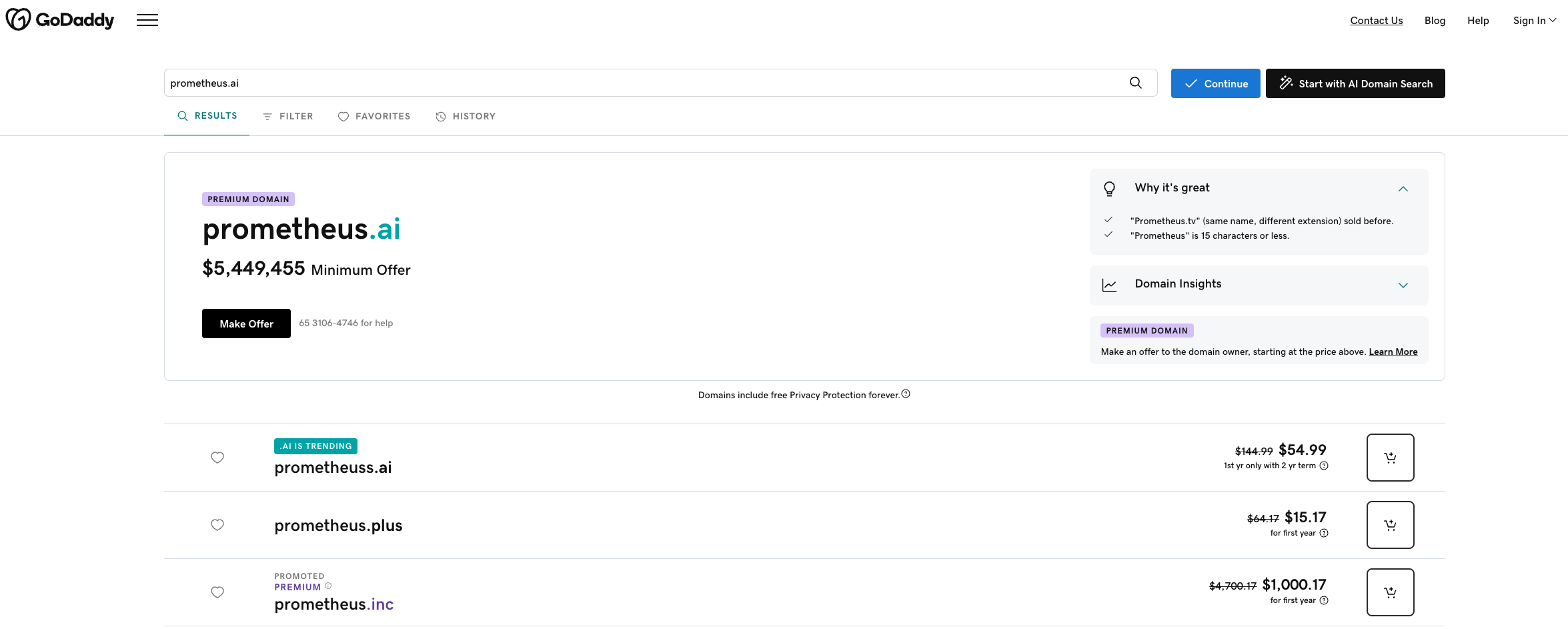Screen dimensions: 1568x629
Task: Open the Filter tab
Action: (287, 116)
